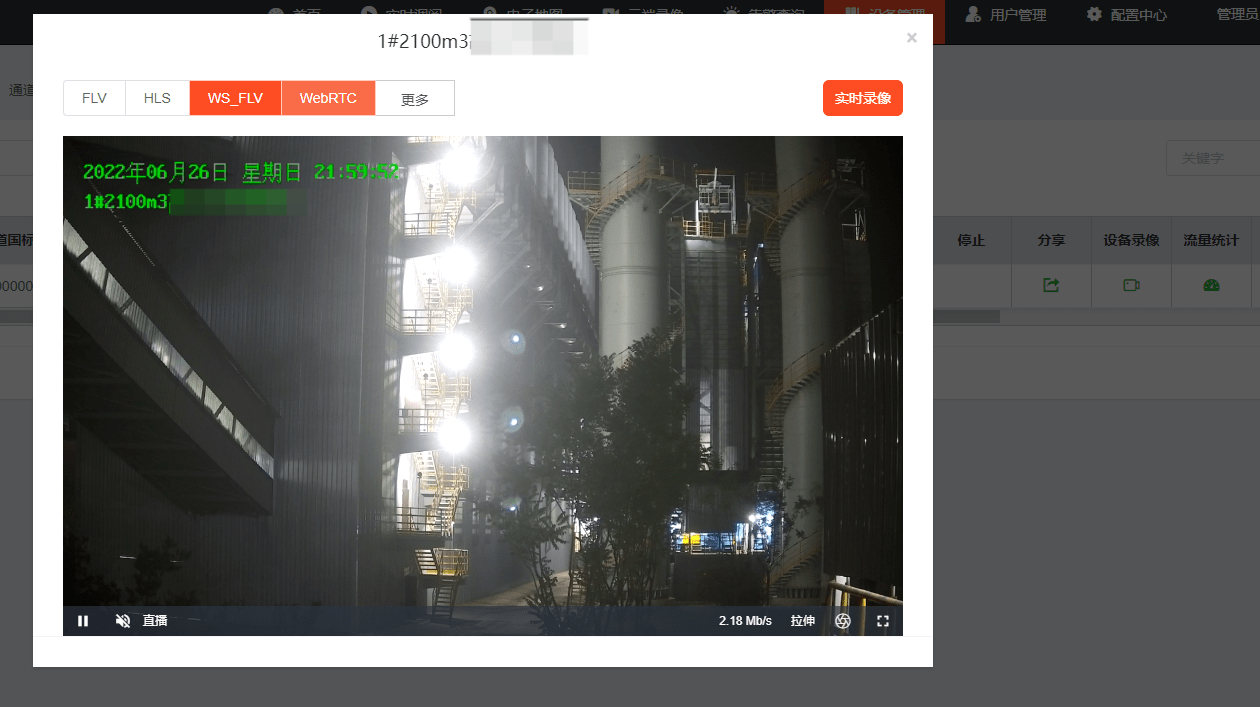Click the 分享 column header

1051,240
